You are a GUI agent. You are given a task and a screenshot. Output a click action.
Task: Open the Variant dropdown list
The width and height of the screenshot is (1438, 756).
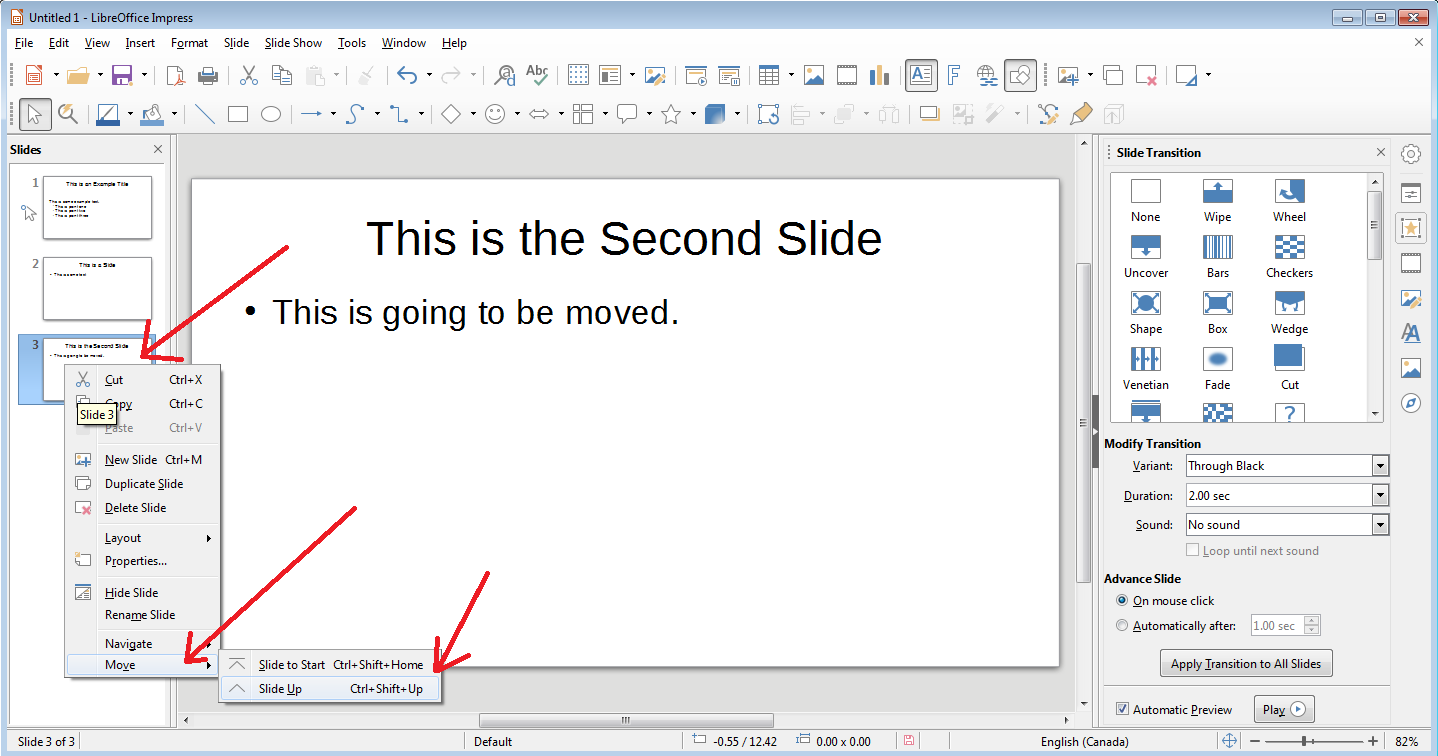pos(1287,466)
